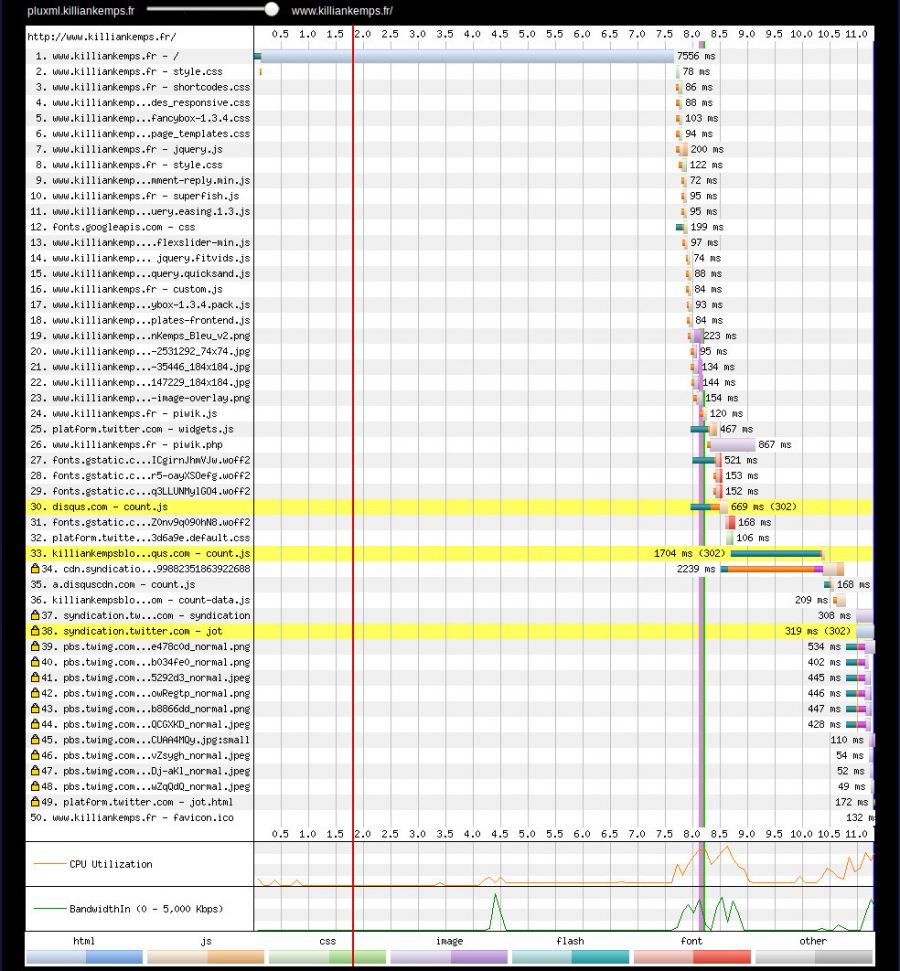Image resolution: width=900 pixels, height=971 pixels.
Task: Click the 2239 ms request bar
Action: point(782,569)
